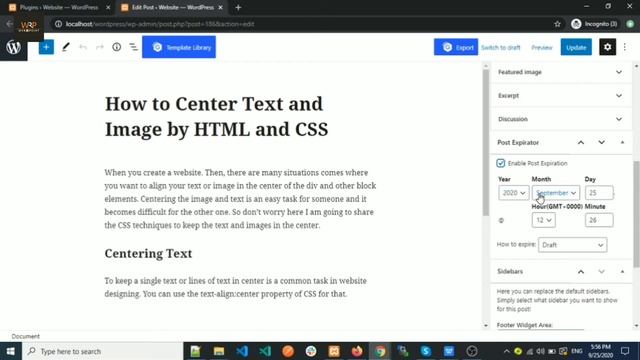Click the first intro paragraph text
This screenshot has height=360, width=640.
(x=240, y=199)
